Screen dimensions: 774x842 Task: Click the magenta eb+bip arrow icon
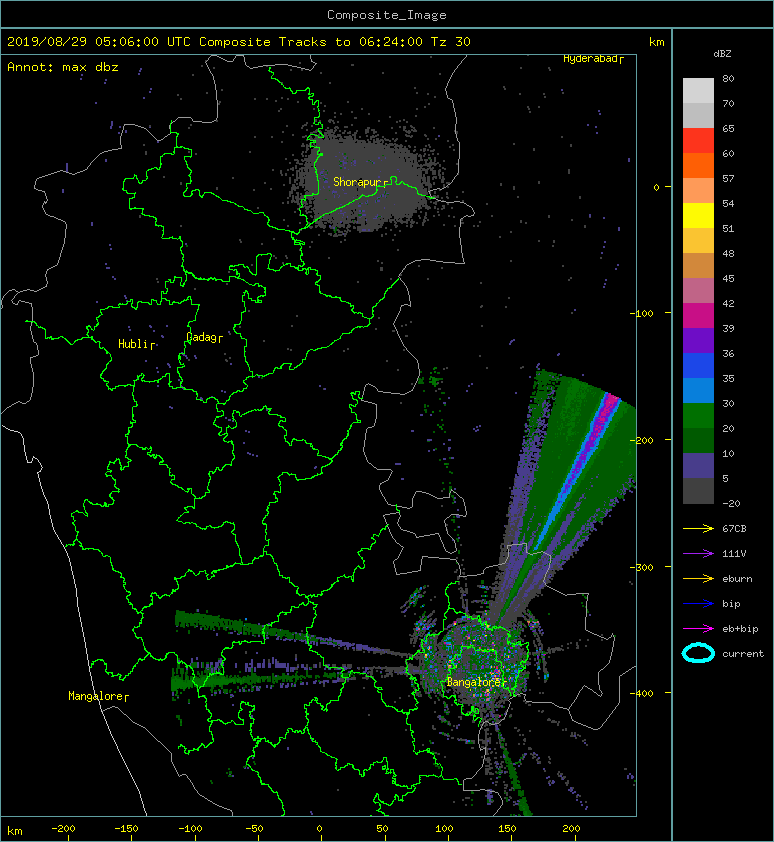[x=698, y=629]
